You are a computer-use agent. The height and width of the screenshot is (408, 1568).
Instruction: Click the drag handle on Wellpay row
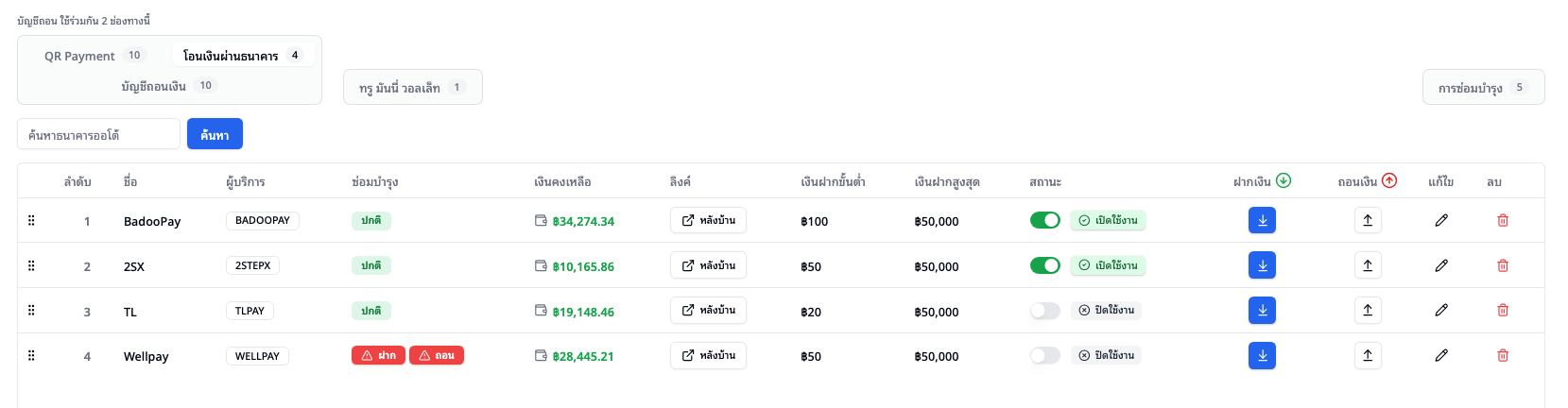(31, 356)
